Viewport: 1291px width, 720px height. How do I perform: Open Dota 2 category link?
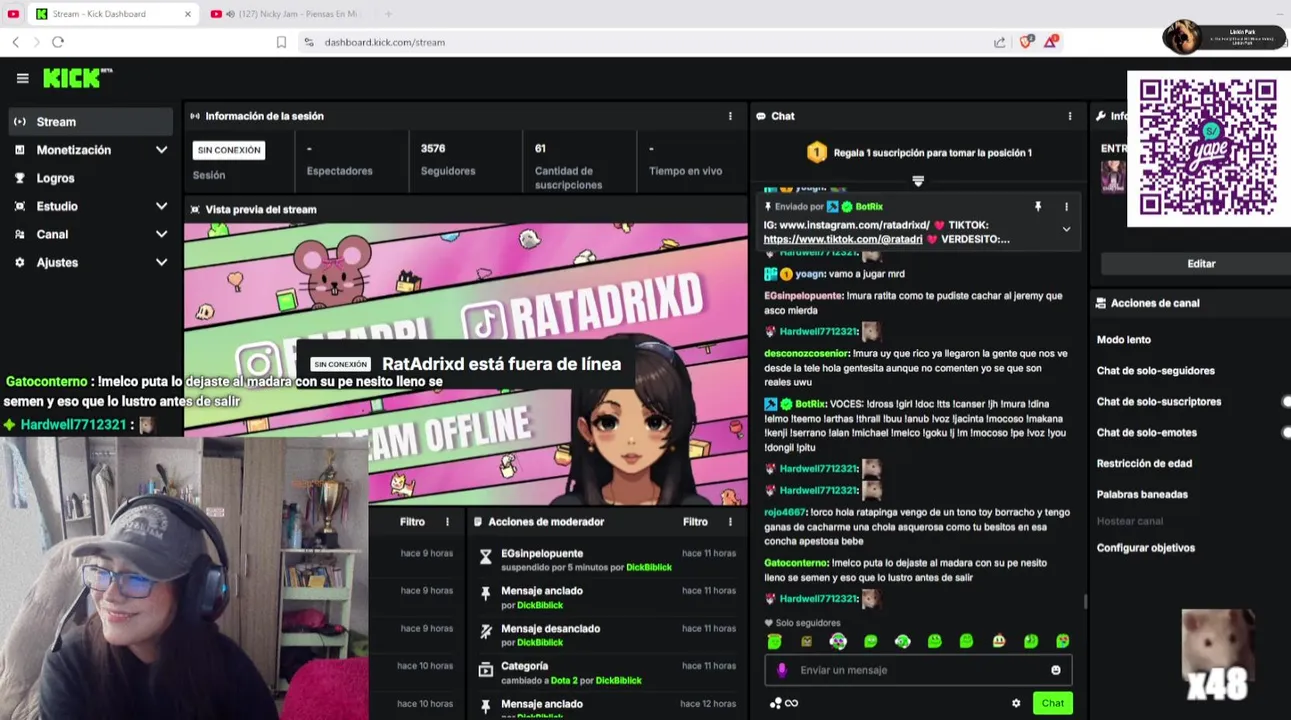564,681
